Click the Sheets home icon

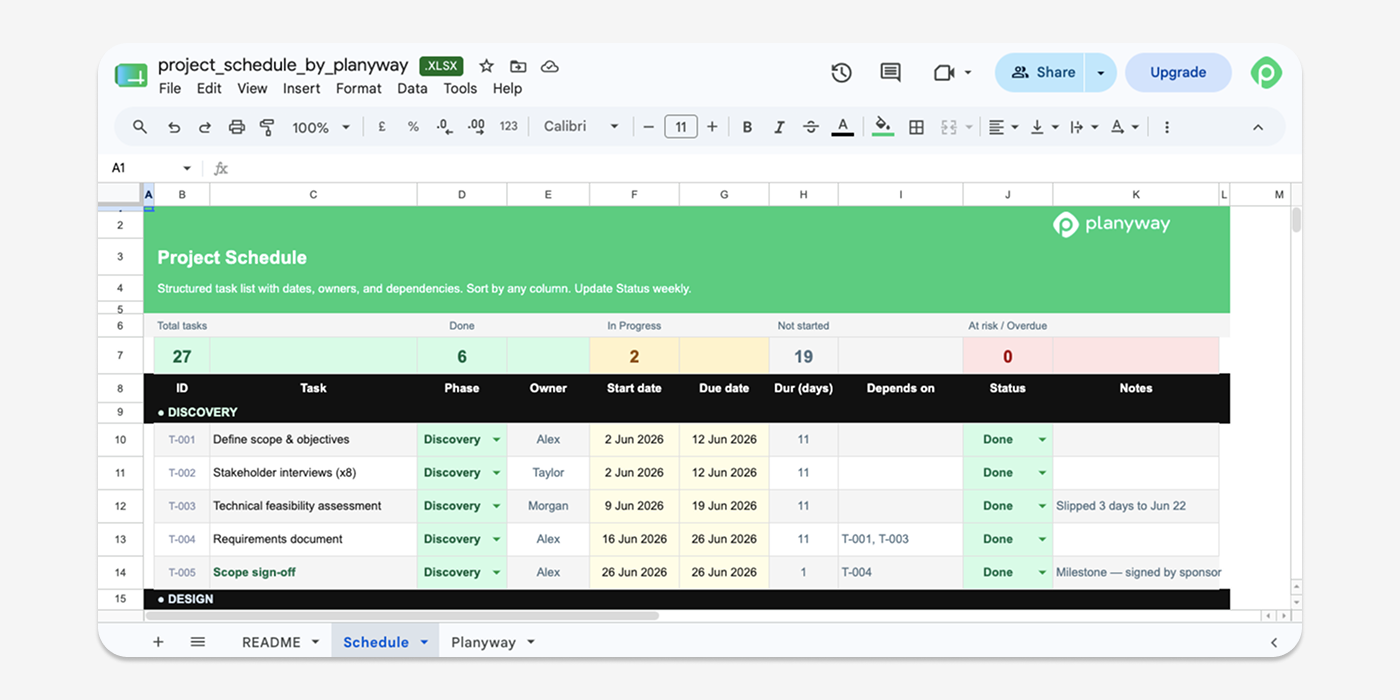coord(131,75)
